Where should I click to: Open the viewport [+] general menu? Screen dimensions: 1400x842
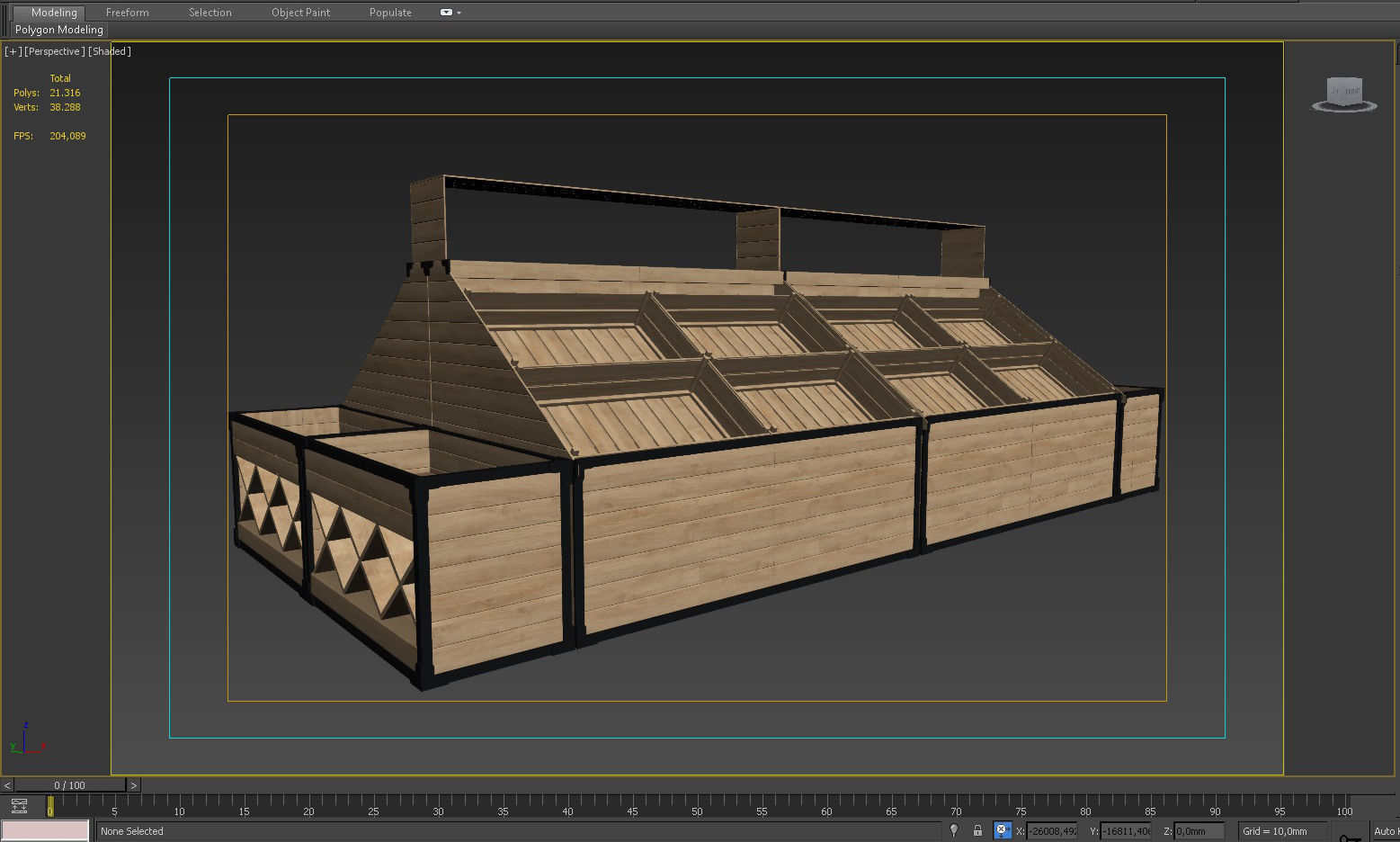point(13,51)
